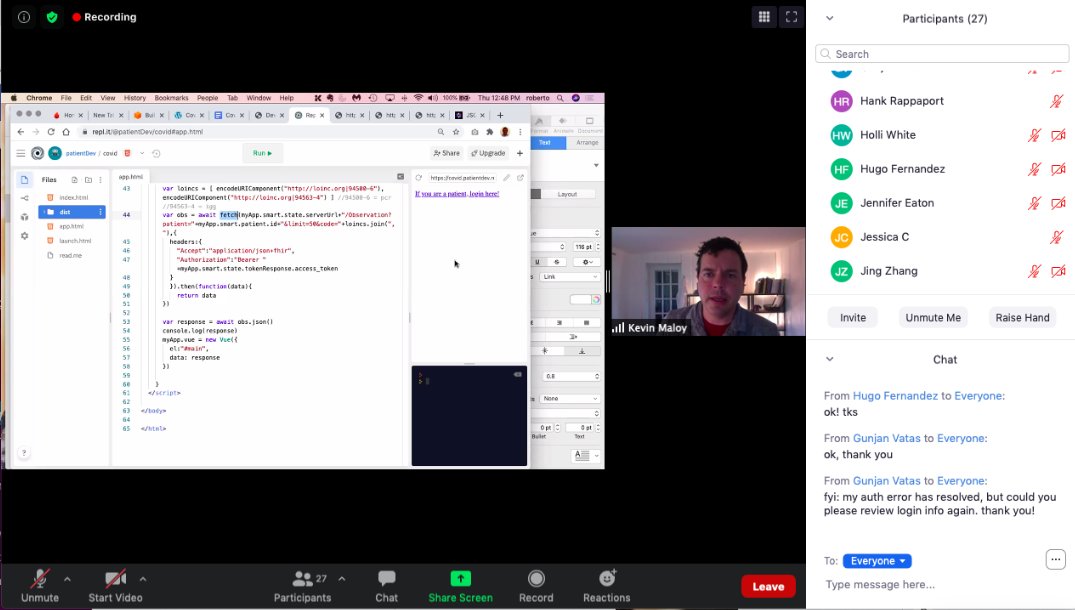Enter full screen mode in Zoom
Image resolution: width=1075 pixels, height=610 pixels.
[791, 17]
